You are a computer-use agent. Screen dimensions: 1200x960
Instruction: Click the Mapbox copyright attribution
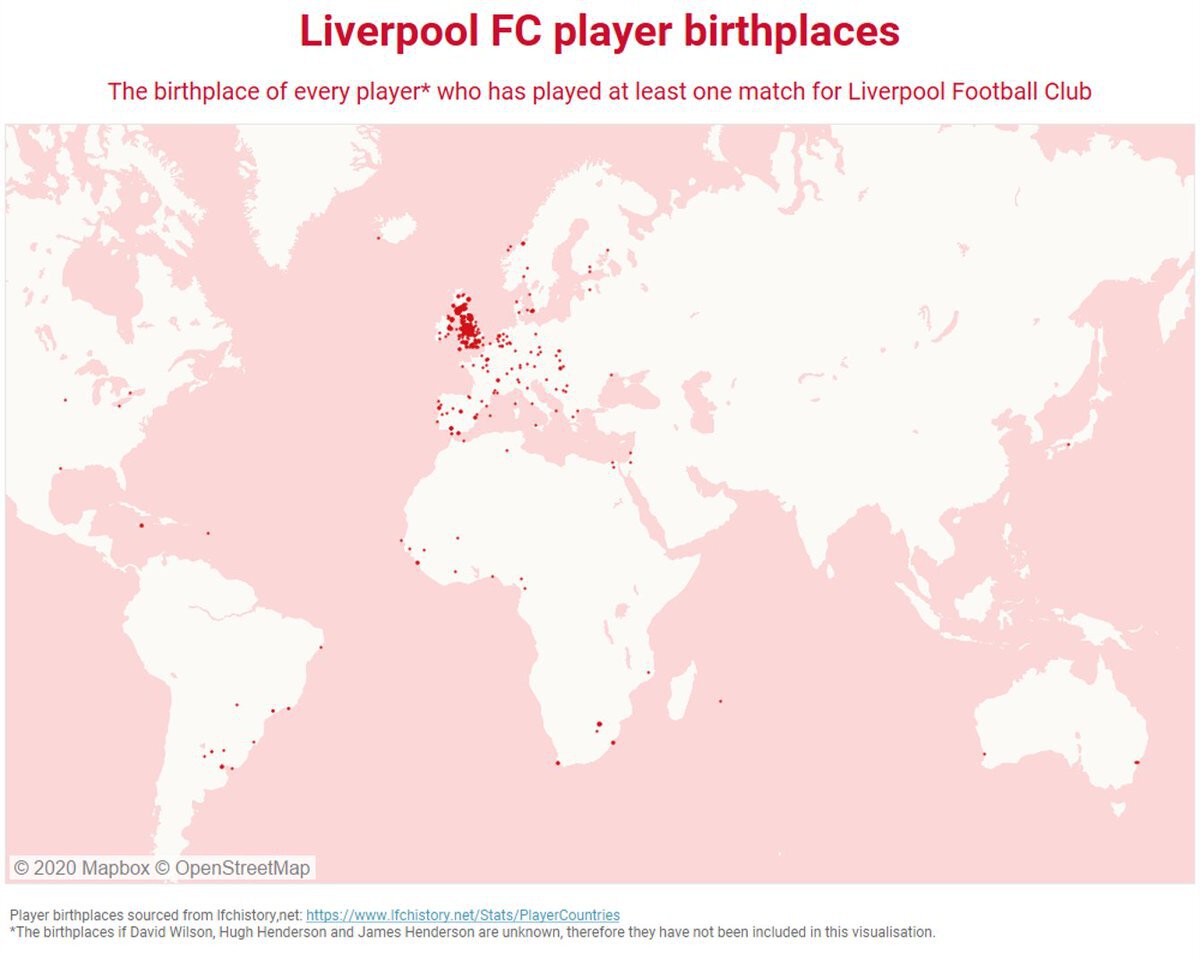tap(80, 868)
